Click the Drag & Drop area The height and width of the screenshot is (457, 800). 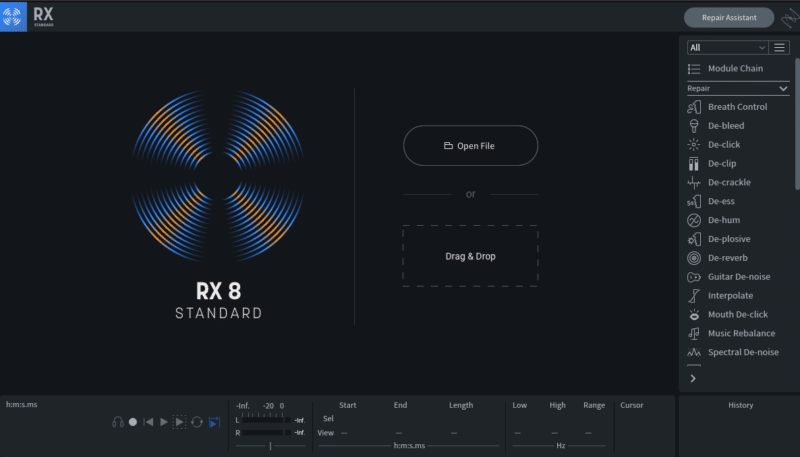tap(470, 256)
